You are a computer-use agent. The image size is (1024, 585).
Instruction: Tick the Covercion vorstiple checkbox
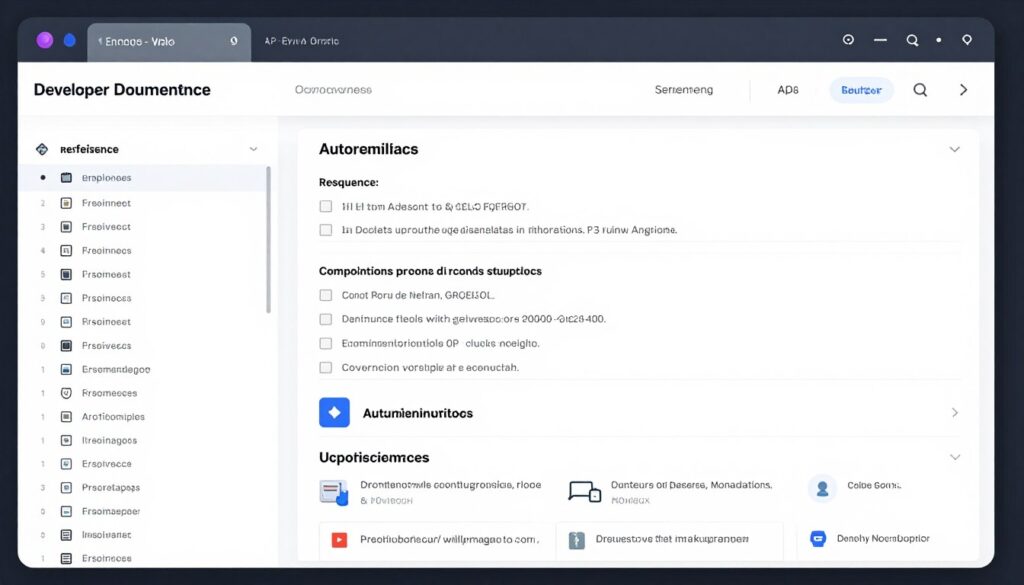[x=325, y=367]
